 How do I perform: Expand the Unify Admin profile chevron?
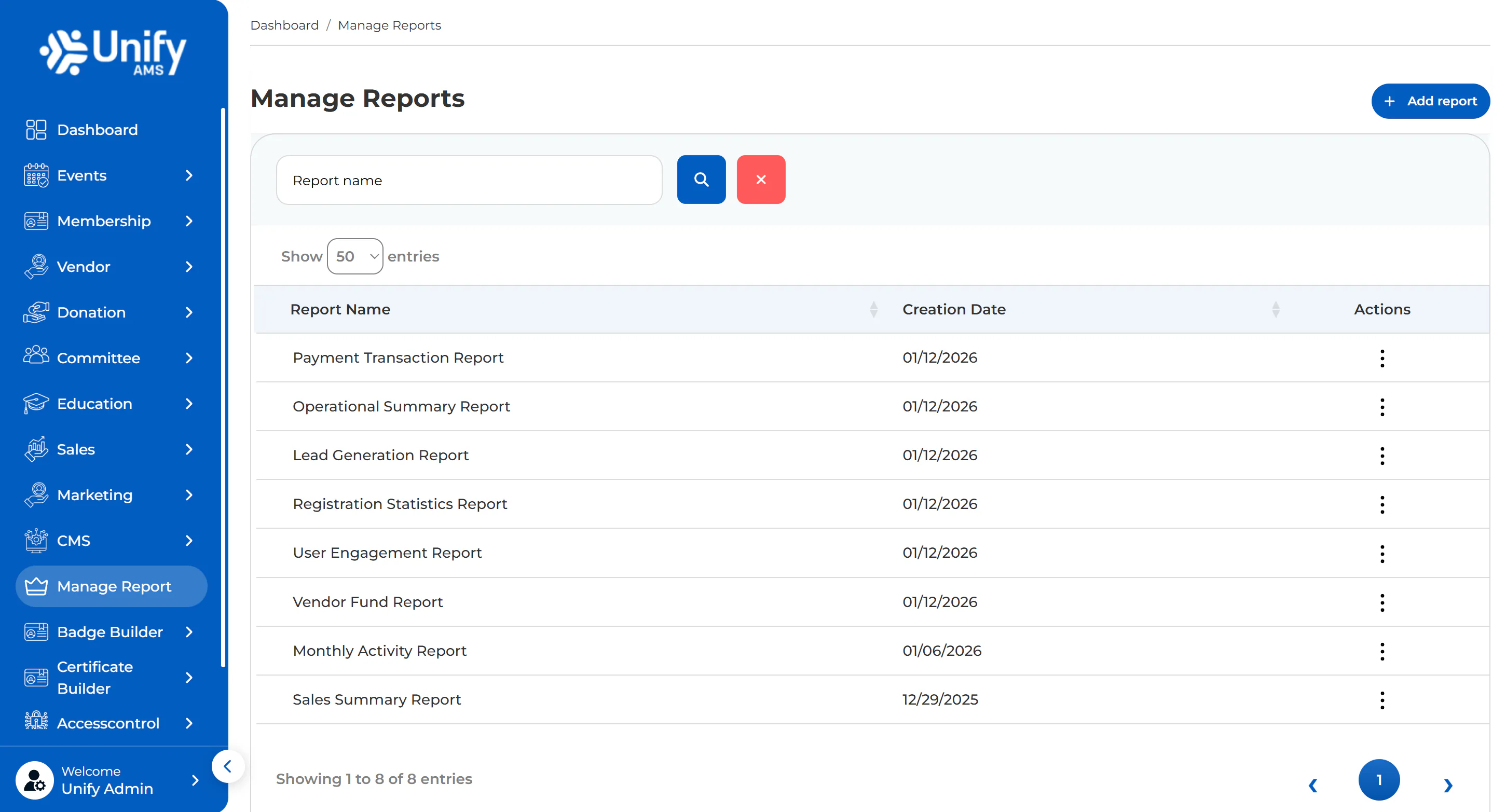point(195,780)
